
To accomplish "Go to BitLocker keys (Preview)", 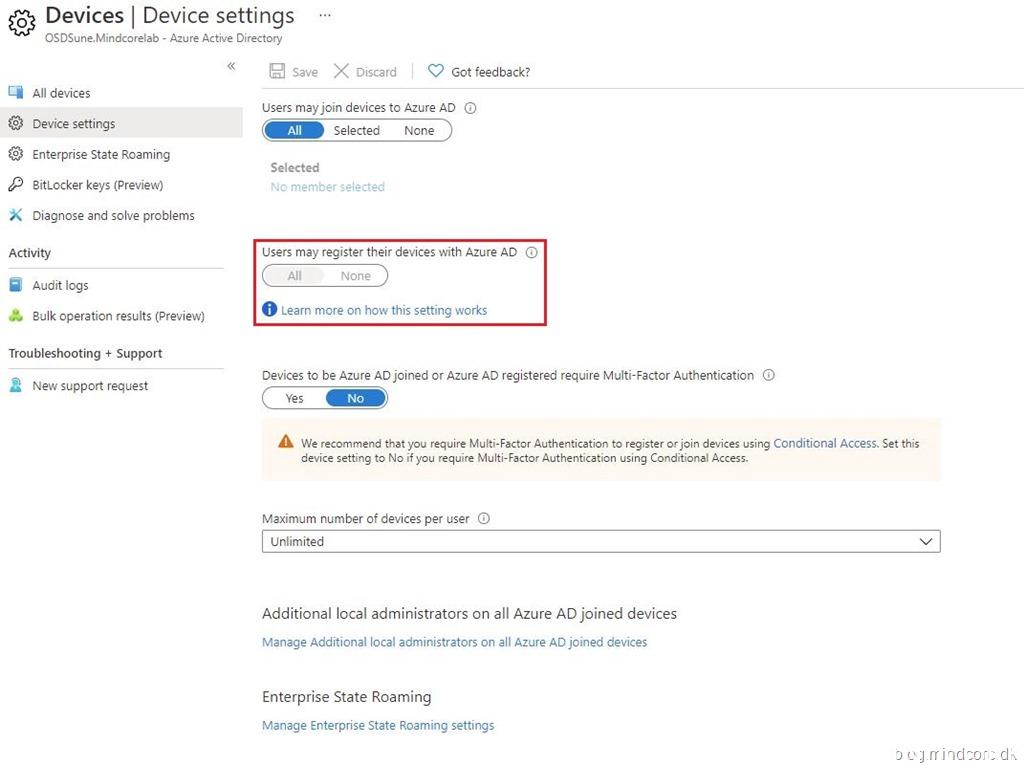I will (x=97, y=185).
